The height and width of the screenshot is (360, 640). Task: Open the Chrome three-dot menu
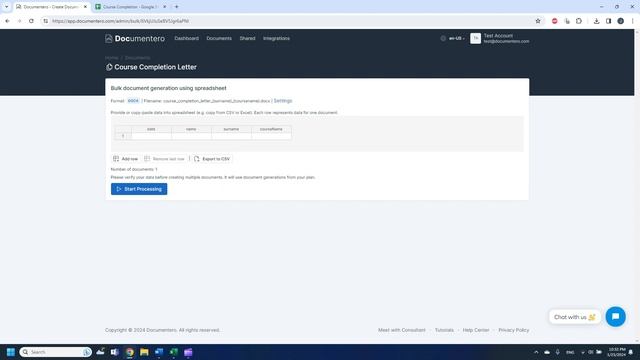coord(633,21)
